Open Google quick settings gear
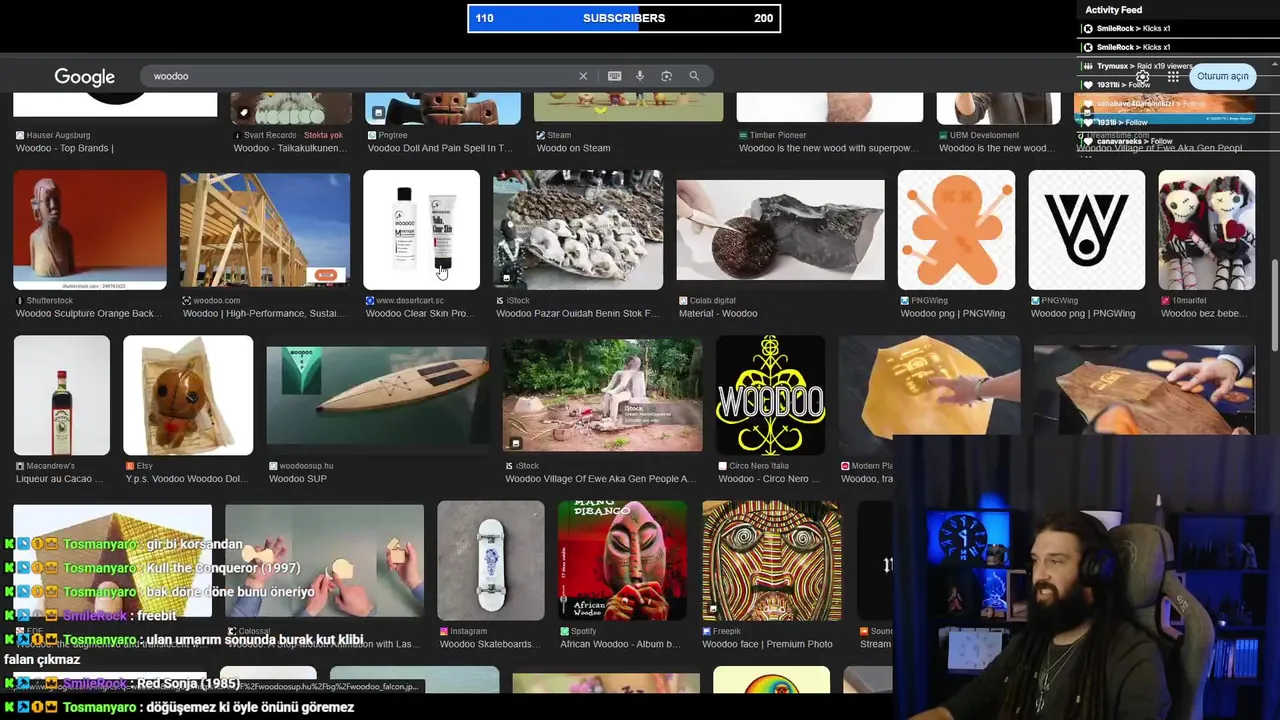 tap(1142, 76)
